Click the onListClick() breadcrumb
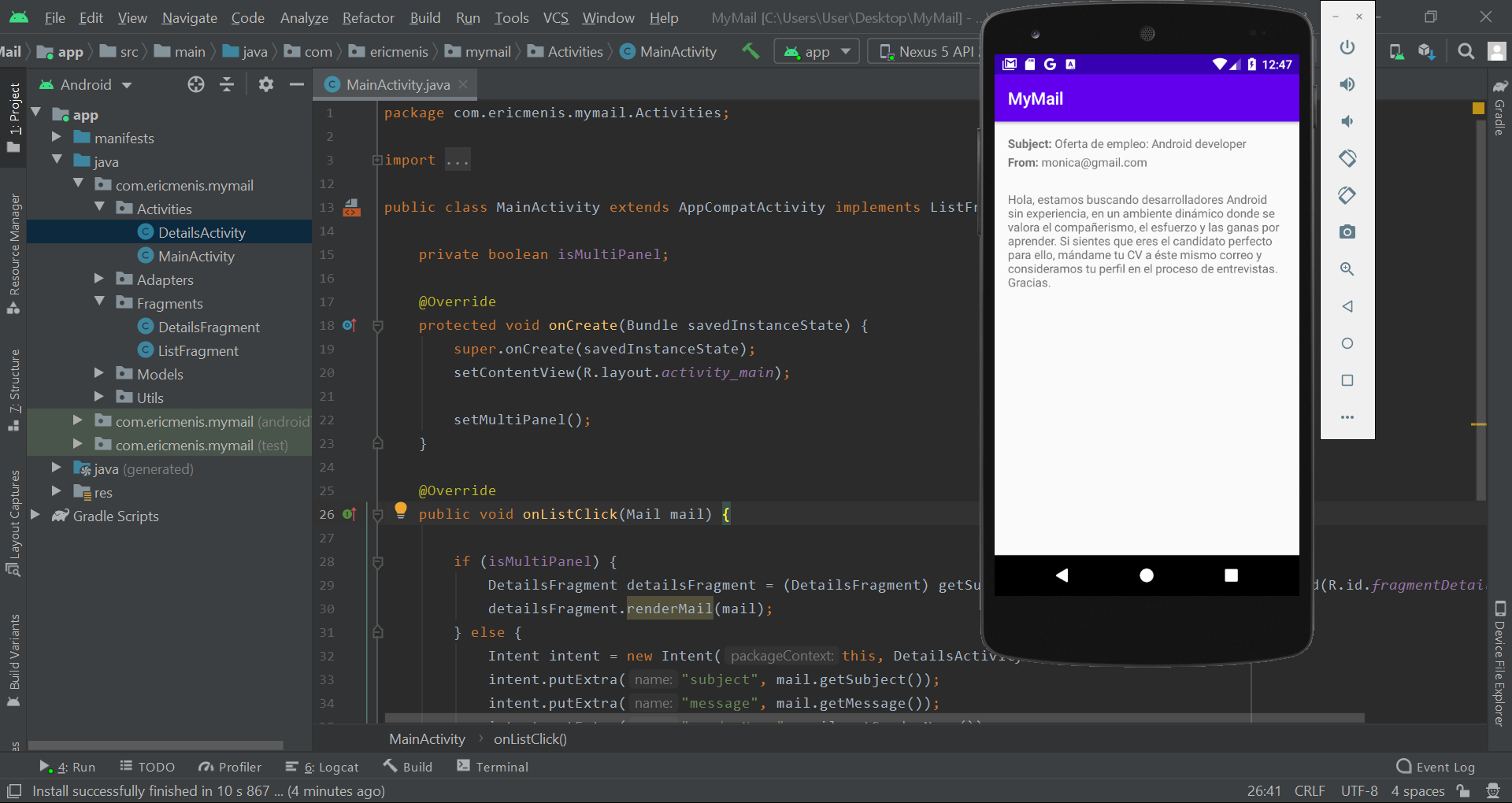The height and width of the screenshot is (803, 1512). (x=530, y=738)
